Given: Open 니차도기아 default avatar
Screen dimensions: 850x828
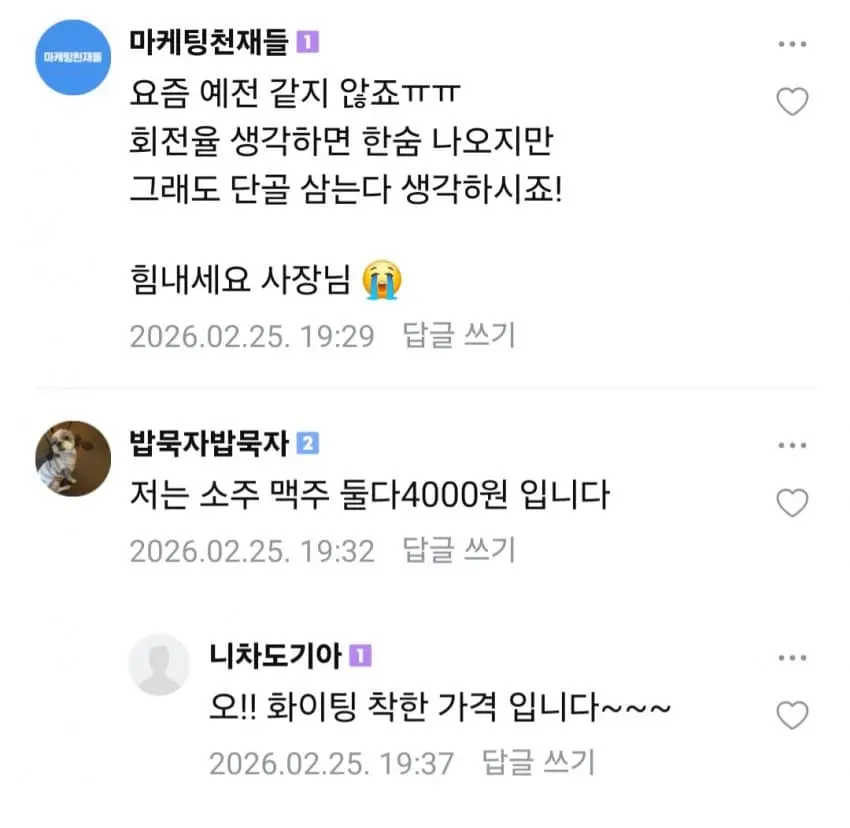Looking at the screenshot, I should (x=159, y=664).
